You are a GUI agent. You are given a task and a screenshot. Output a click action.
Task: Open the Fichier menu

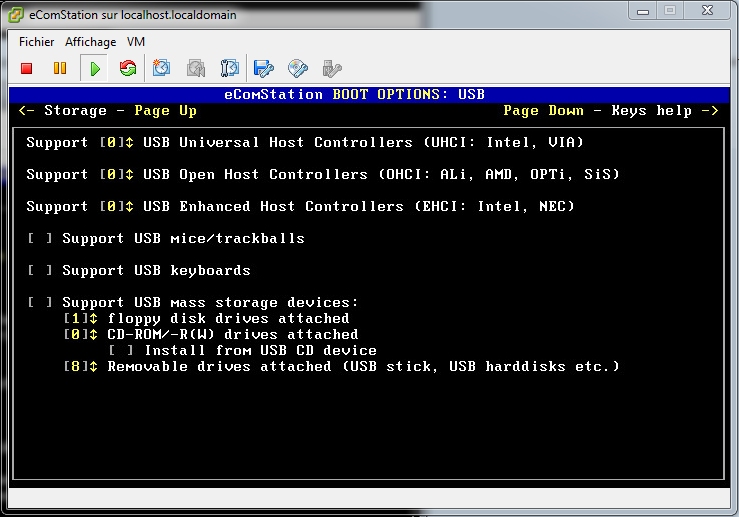pyautogui.click(x=36, y=42)
